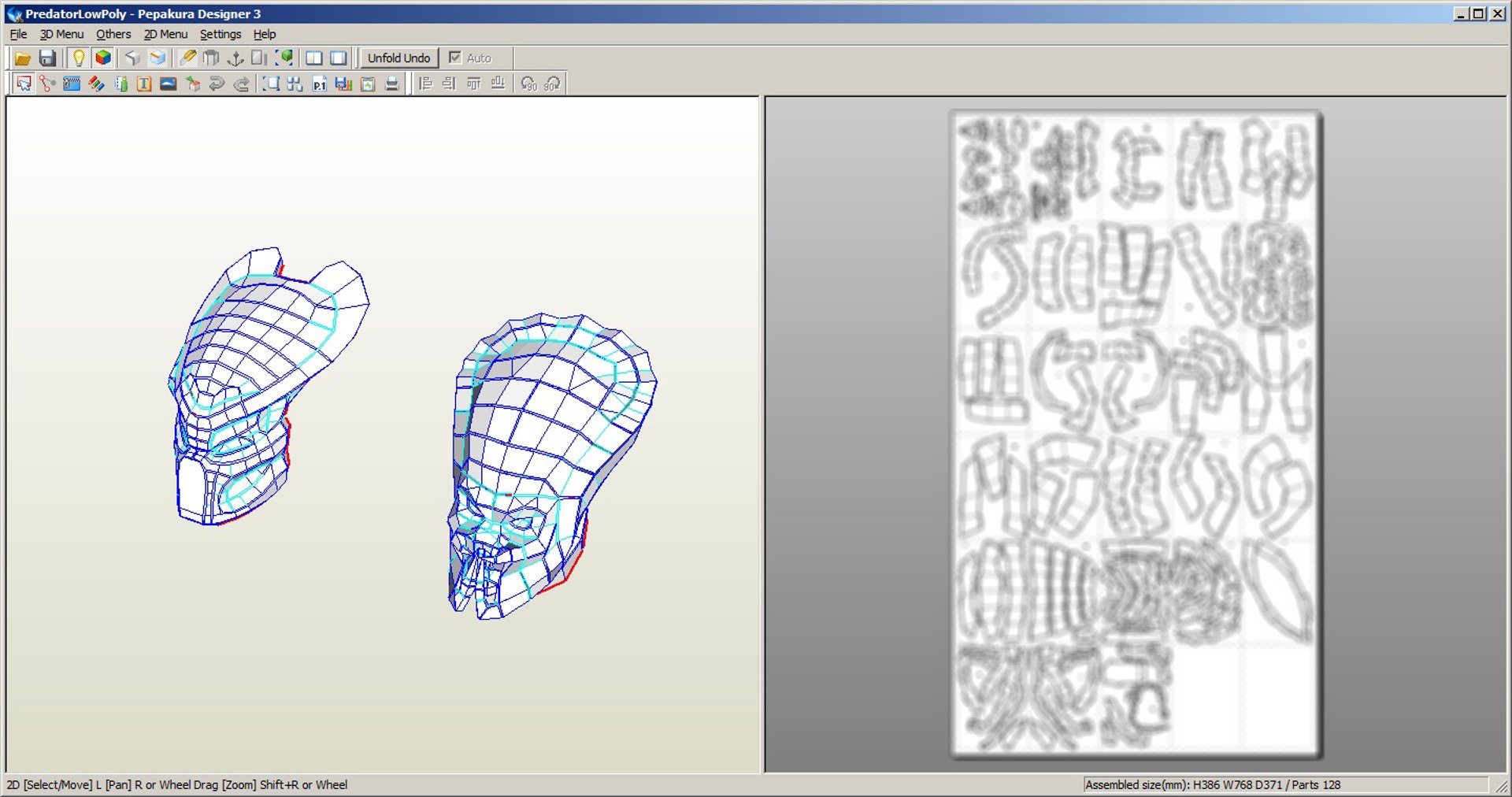Click the rotate 90 degrees left icon
The image size is (1512, 797).
(528, 83)
